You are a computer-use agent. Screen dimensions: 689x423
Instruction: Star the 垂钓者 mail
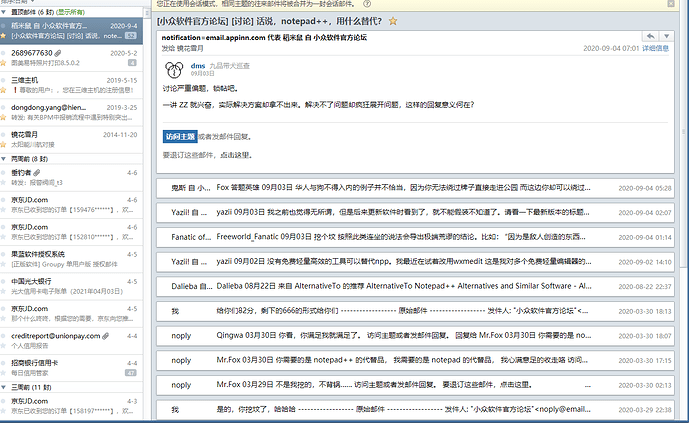coord(3,183)
